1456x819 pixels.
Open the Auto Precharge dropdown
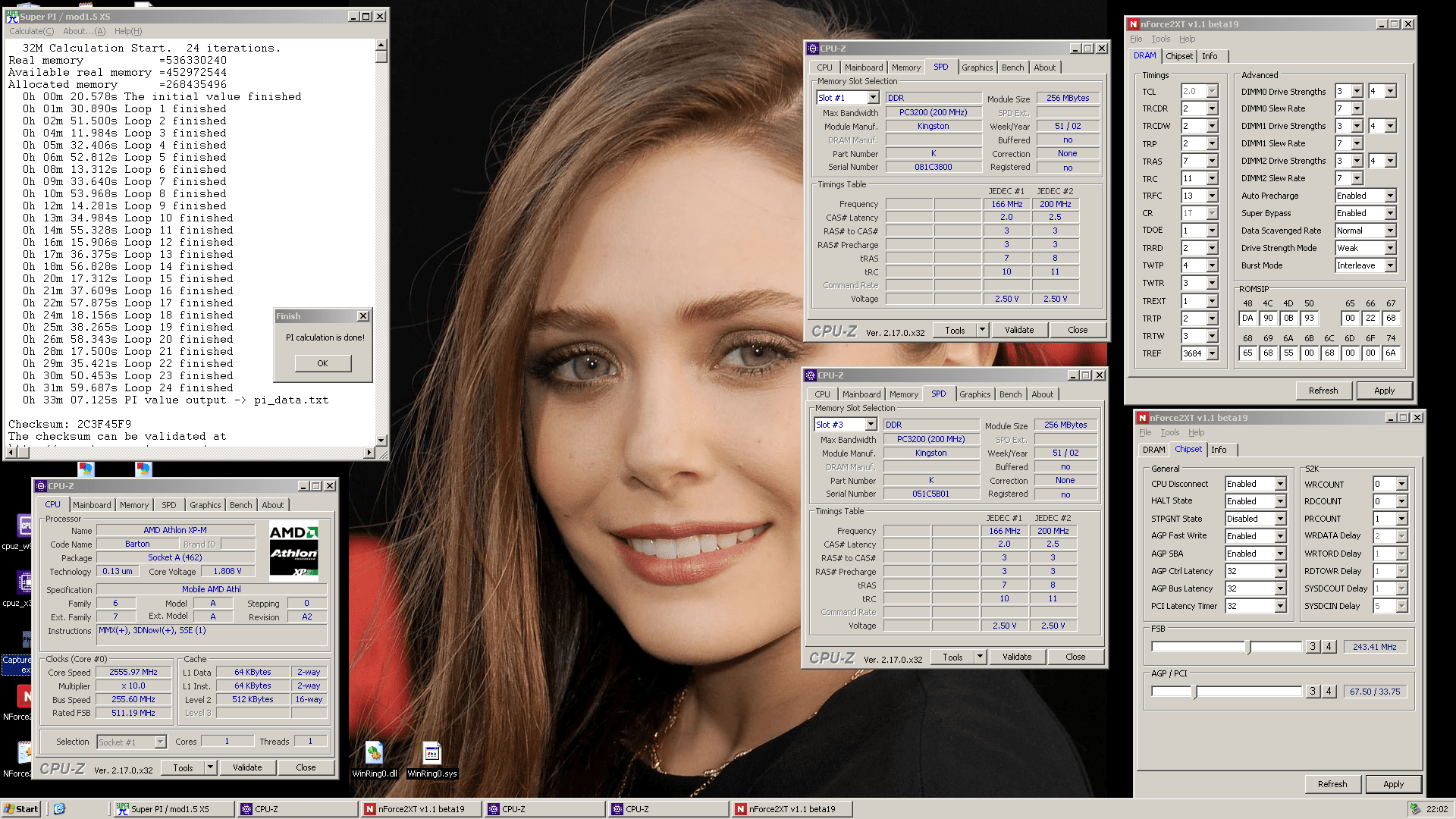point(1390,196)
